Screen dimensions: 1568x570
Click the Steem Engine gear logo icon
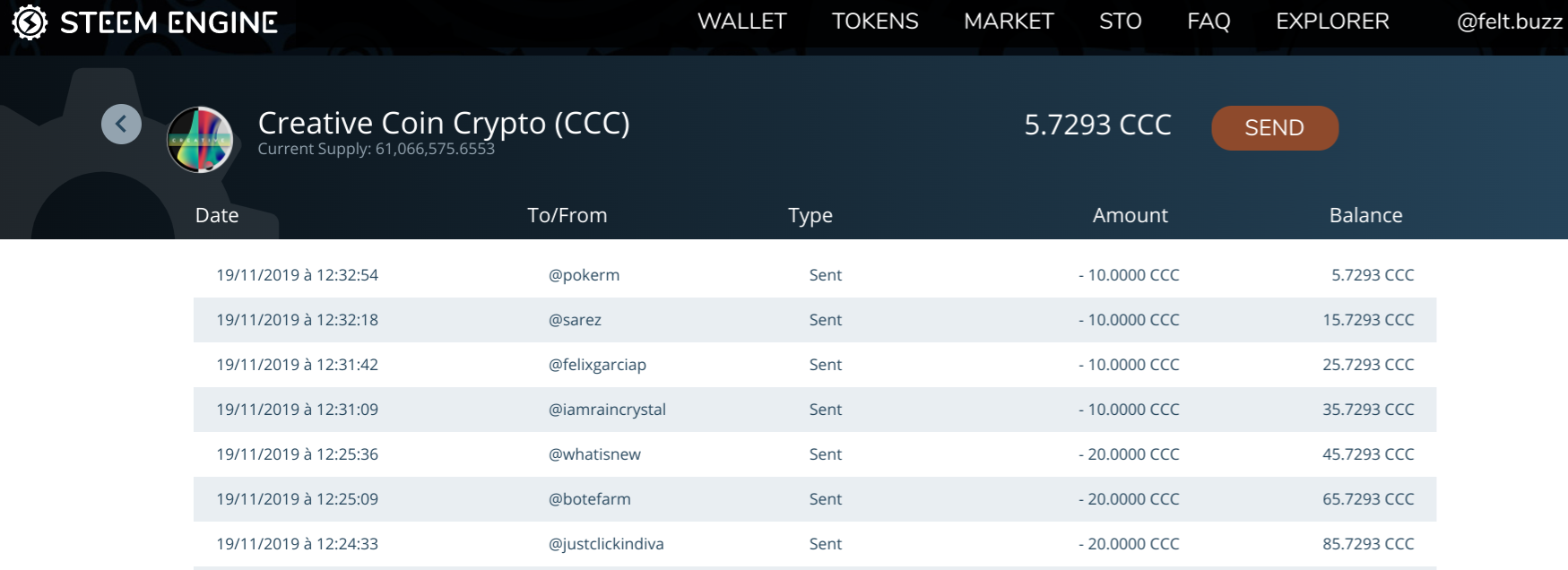(30, 22)
